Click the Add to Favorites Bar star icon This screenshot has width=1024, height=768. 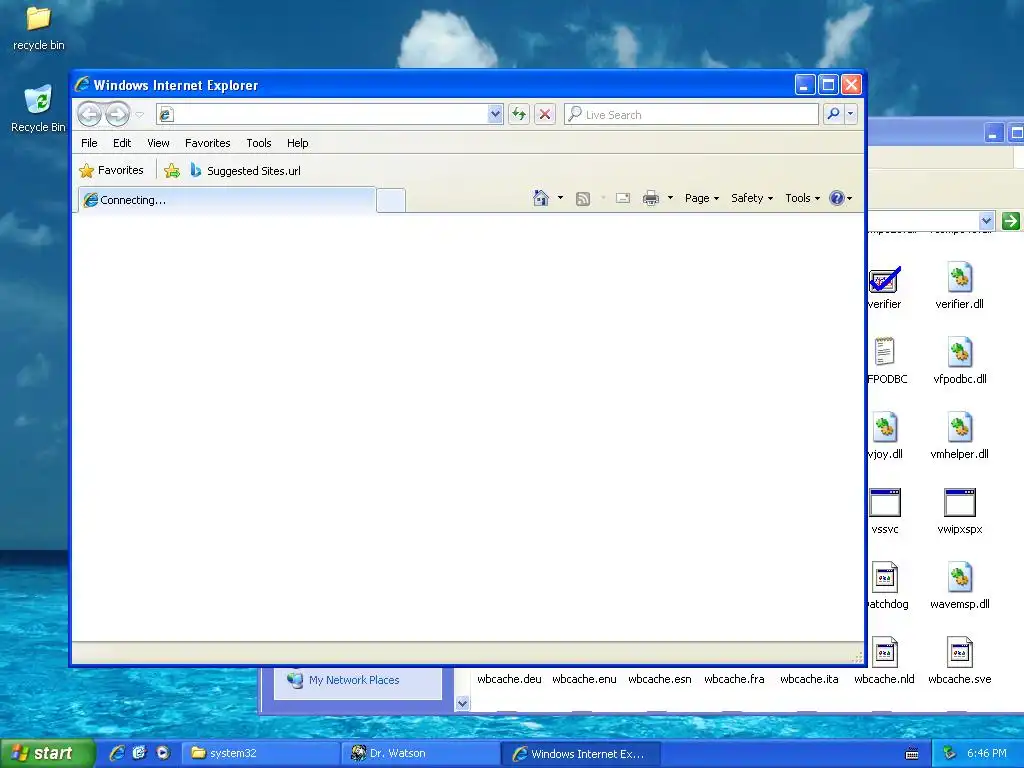point(172,170)
